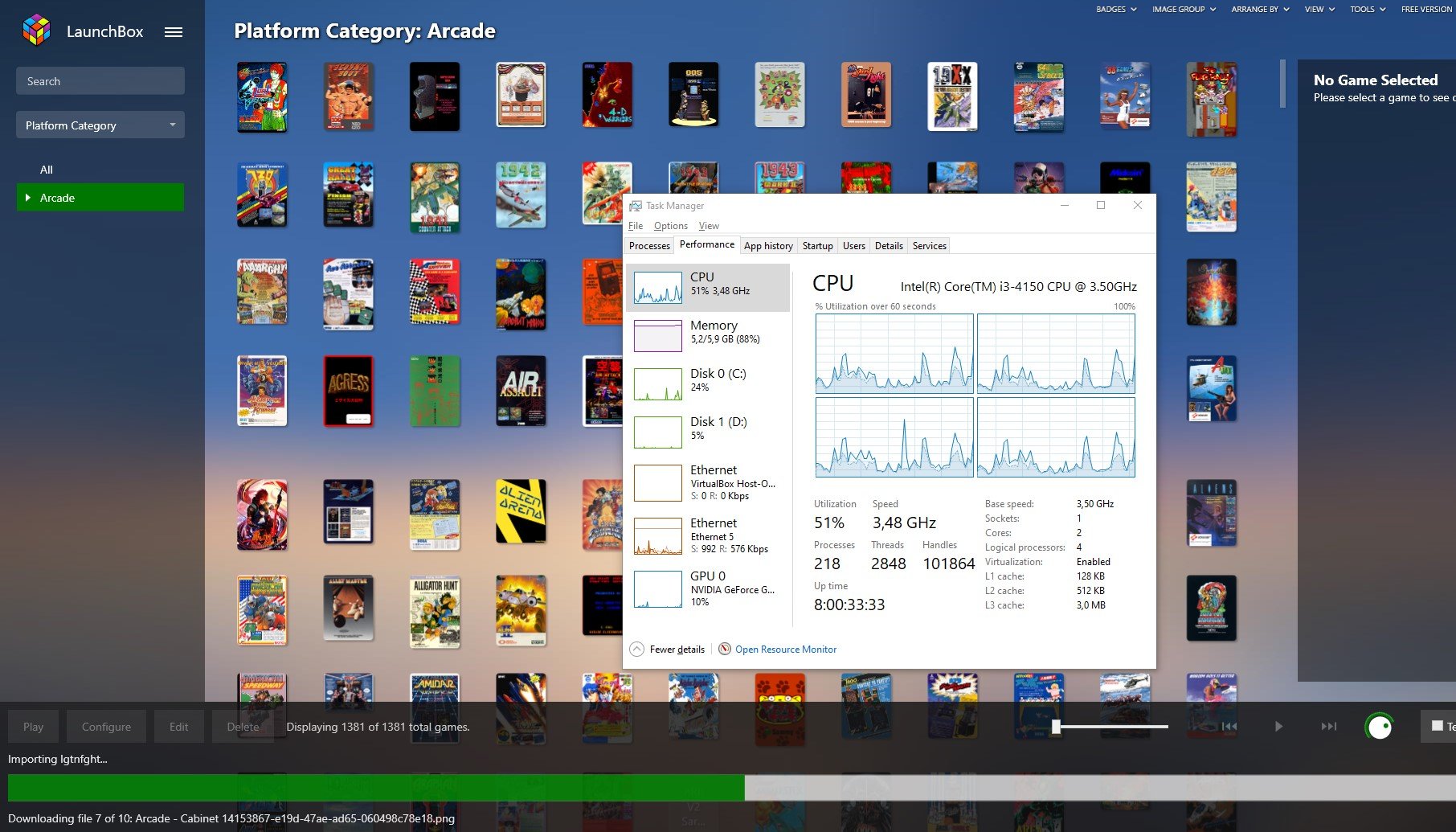Screen dimensions: 1456x832
Task: Open the ARRANGE BY dropdown
Action: tap(1260, 10)
